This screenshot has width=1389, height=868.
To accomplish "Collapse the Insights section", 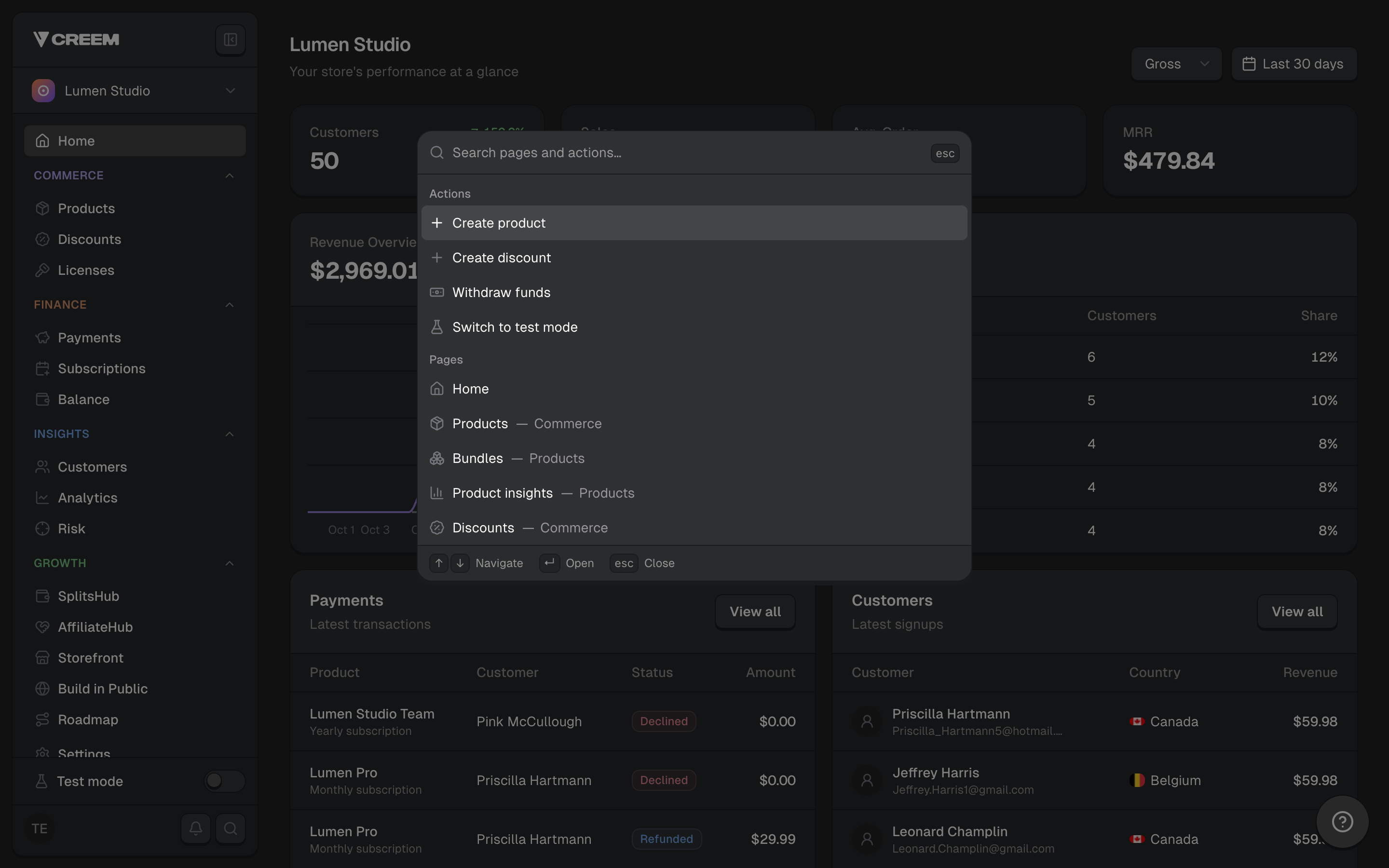I will 230,434.
